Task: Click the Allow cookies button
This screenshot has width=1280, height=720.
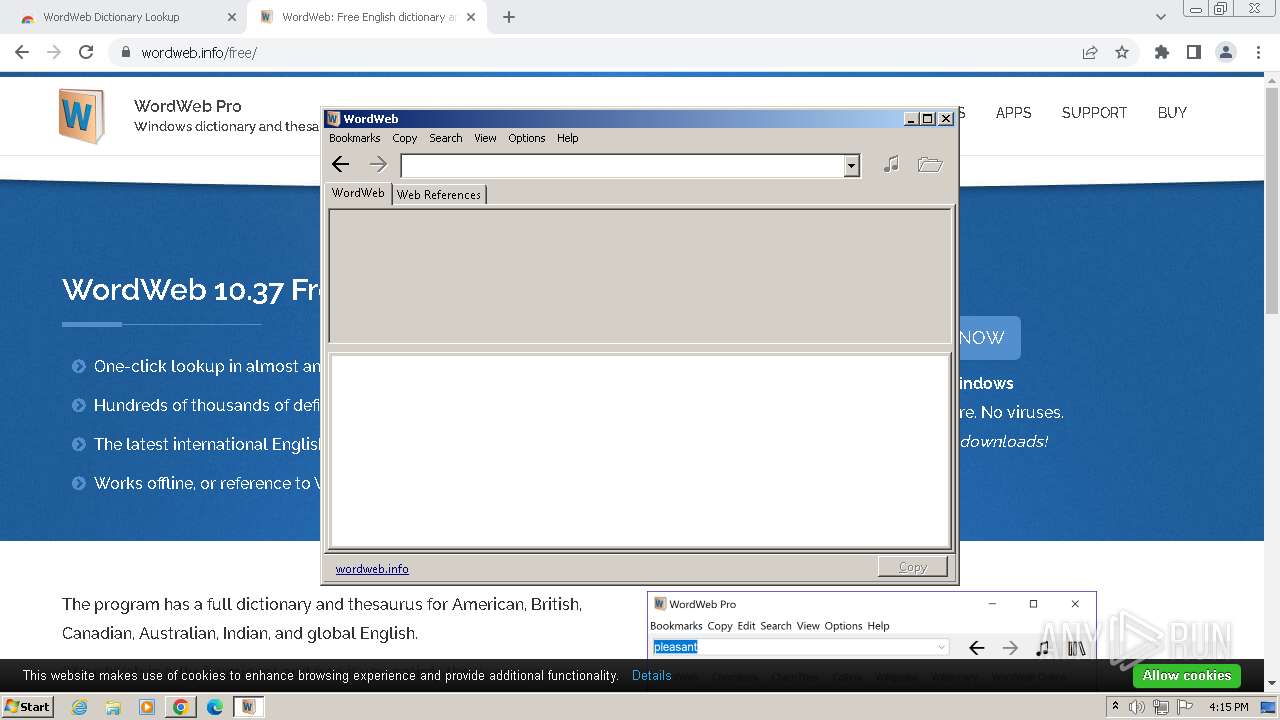Action: pos(1187,676)
